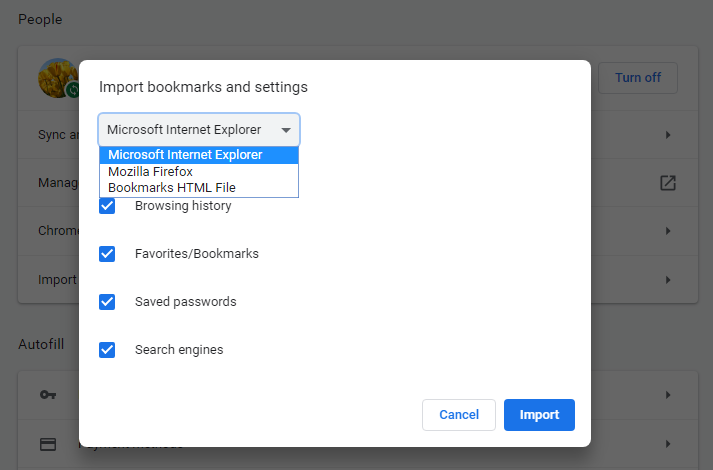The width and height of the screenshot is (713, 470).
Task: Open the external link icon
Action: point(668,183)
